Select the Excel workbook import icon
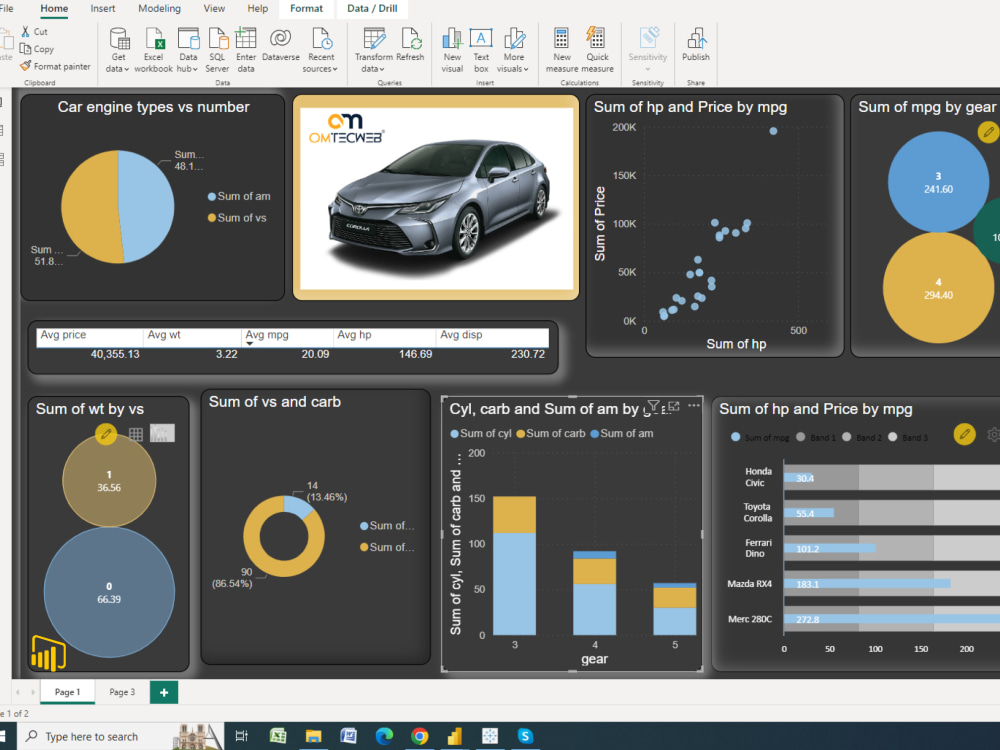This screenshot has height=750, width=1000. point(153,47)
